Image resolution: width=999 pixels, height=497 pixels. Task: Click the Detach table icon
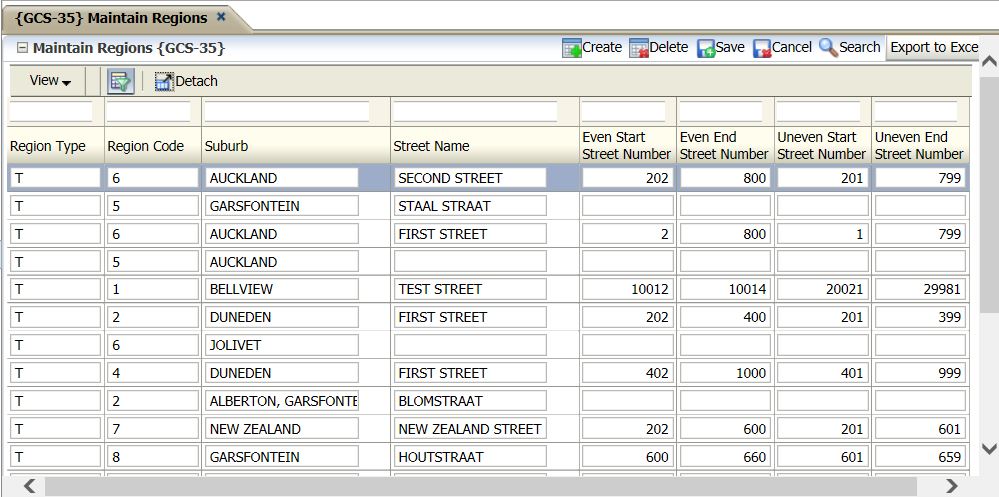pyautogui.click(x=164, y=82)
